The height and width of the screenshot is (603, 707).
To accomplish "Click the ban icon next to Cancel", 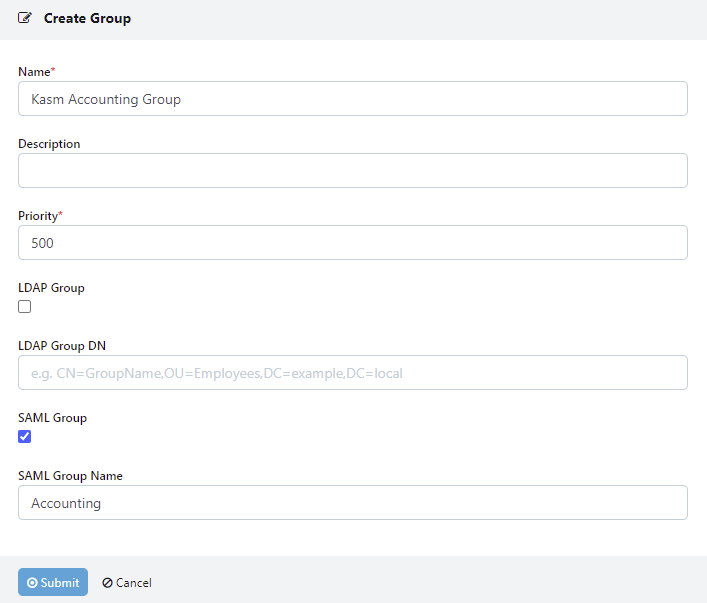I will tap(107, 583).
